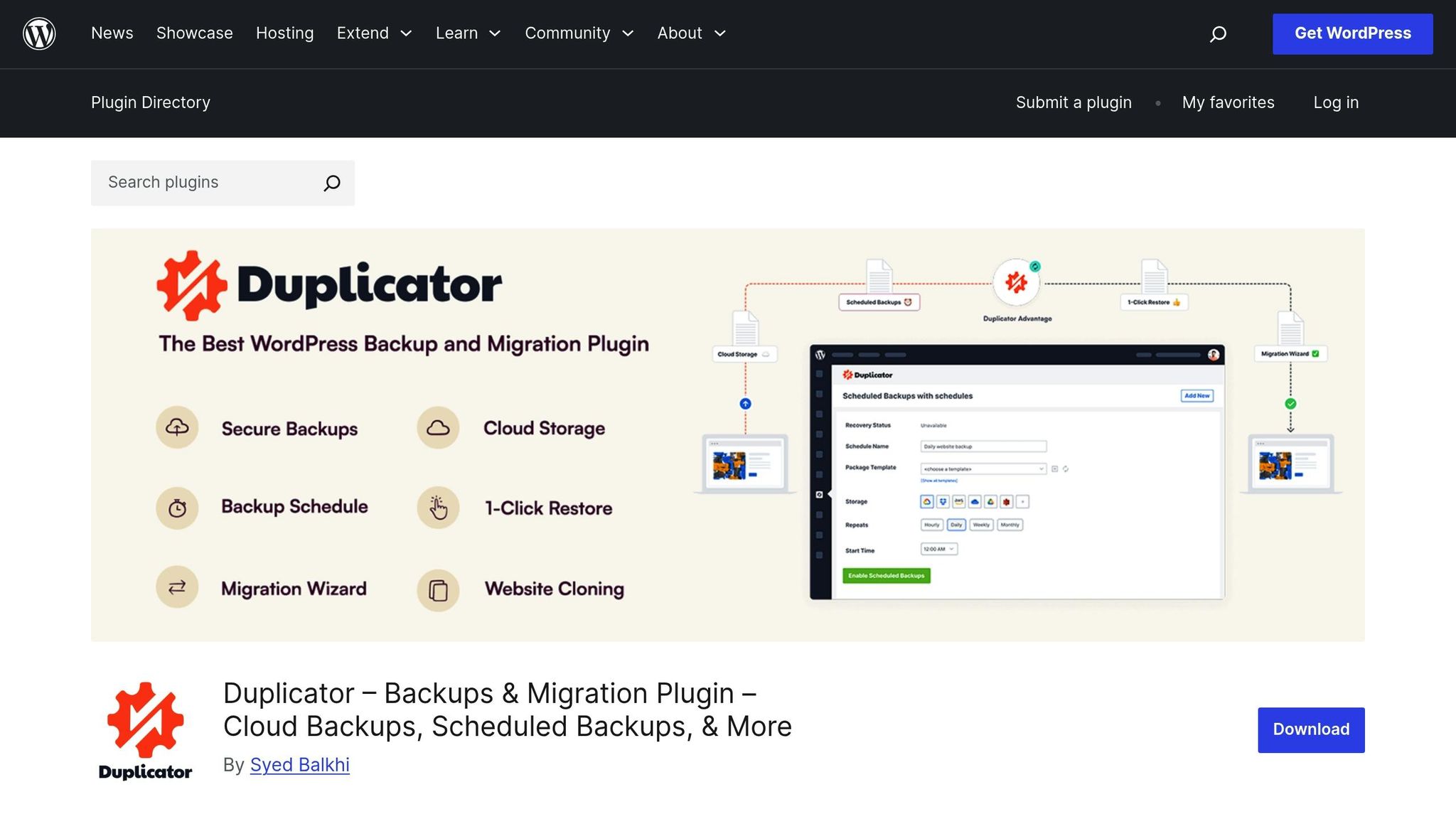Screen dimensions: 1456x819
Task: Click the Add New button in banner mockup
Action: 1197,395
